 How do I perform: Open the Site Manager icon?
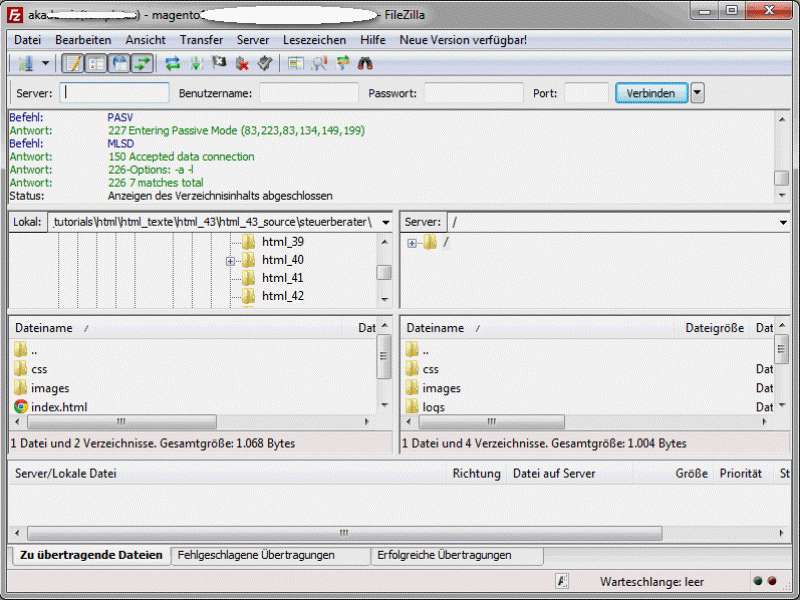point(26,64)
